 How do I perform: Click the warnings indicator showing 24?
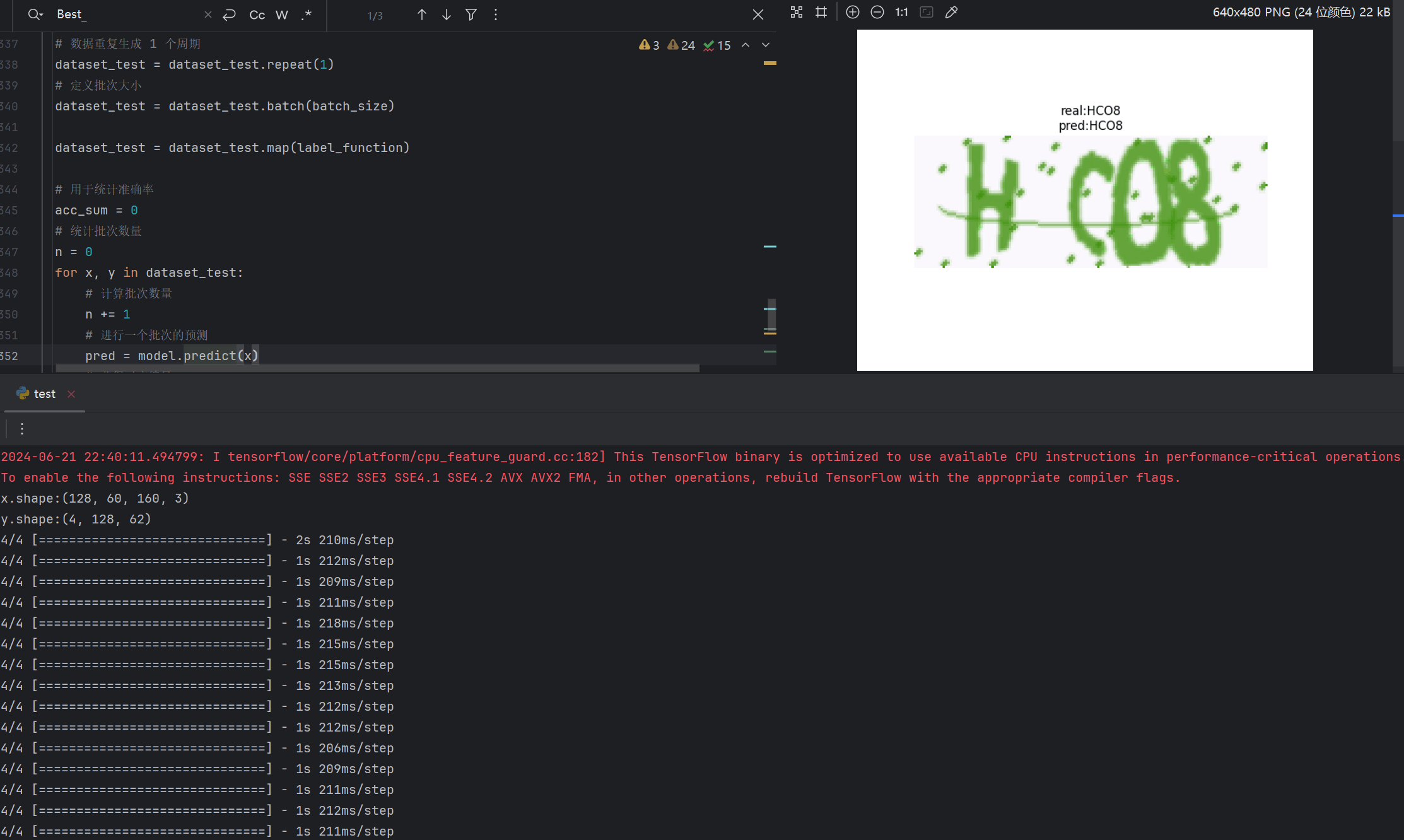coord(681,45)
